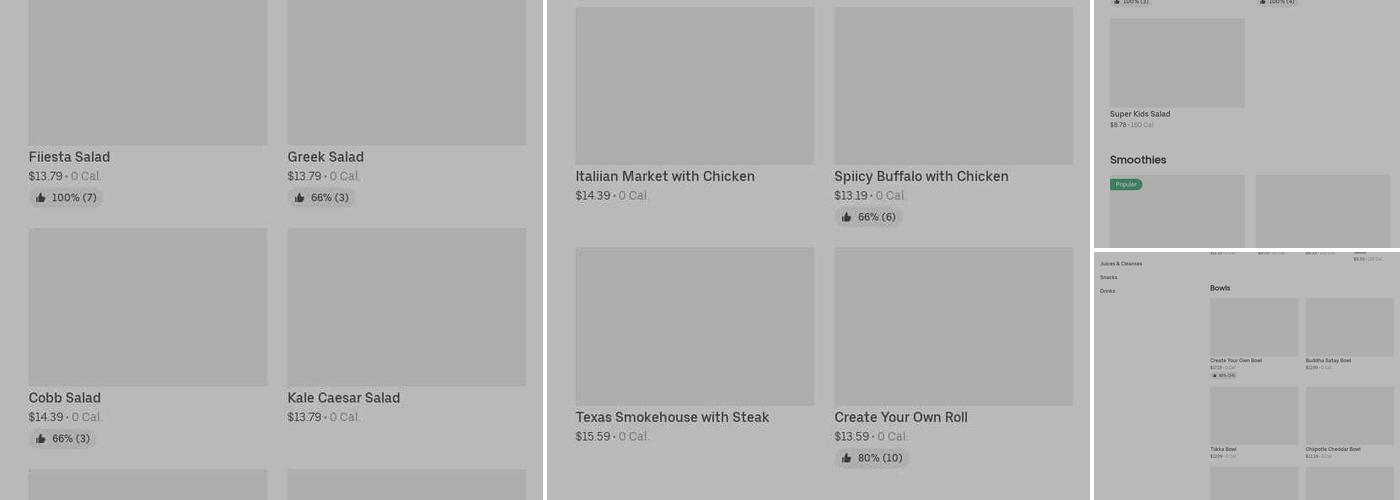Click the Create Your Own Roll photo
Viewport: 1400px width, 500px height.
tap(954, 327)
